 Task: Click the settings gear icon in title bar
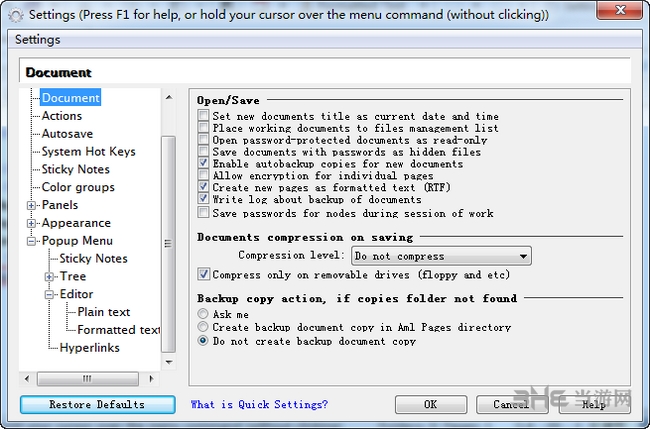coord(14,15)
